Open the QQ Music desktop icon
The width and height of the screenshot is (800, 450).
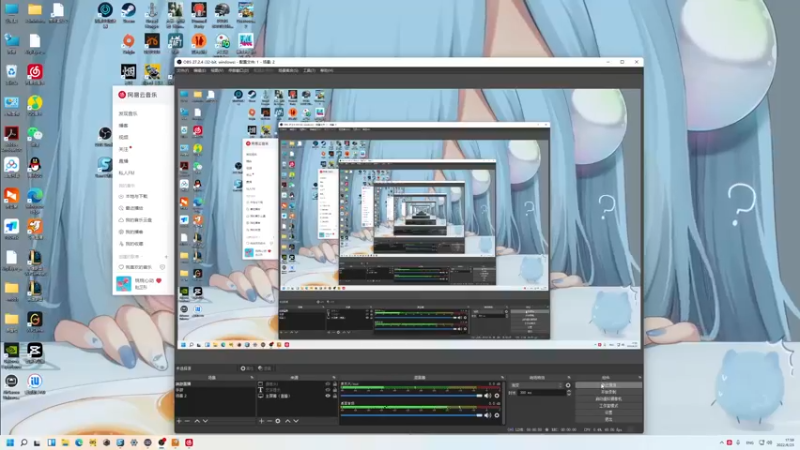point(35,105)
